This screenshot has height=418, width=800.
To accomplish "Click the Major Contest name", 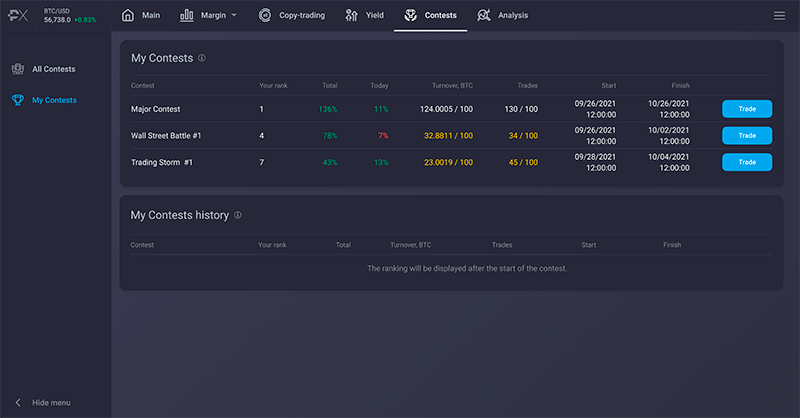I will coord(156,109).
